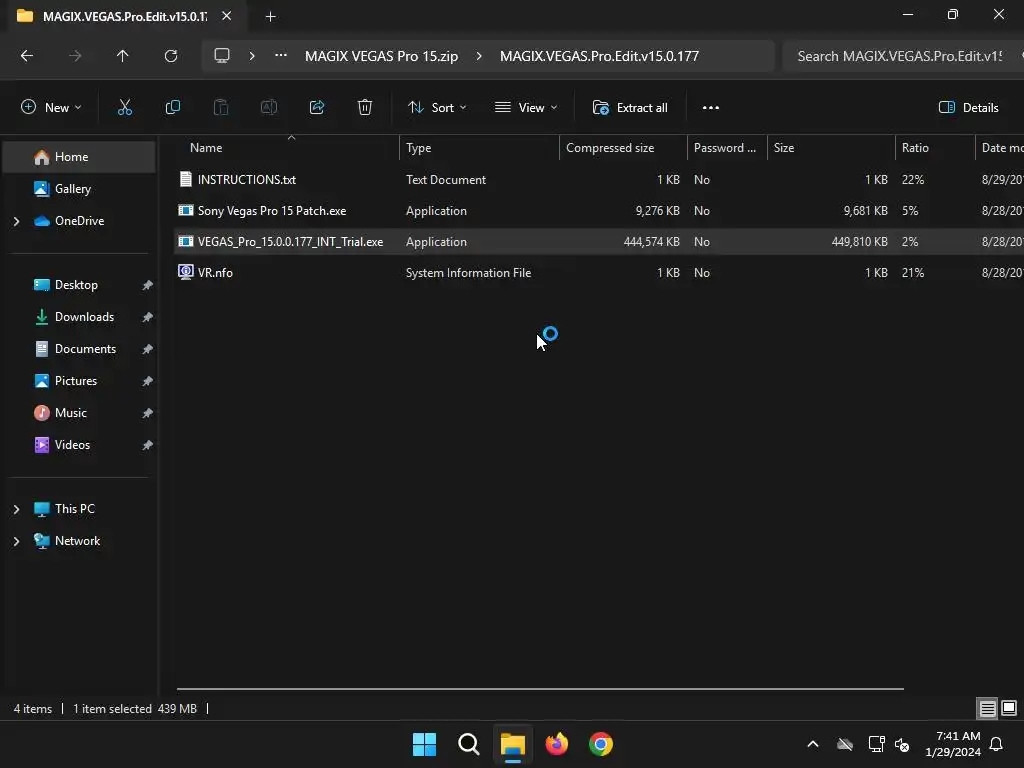Click File Explorer taskbar icon
This screenshot has height=768, width=1024.
[513, 744]
